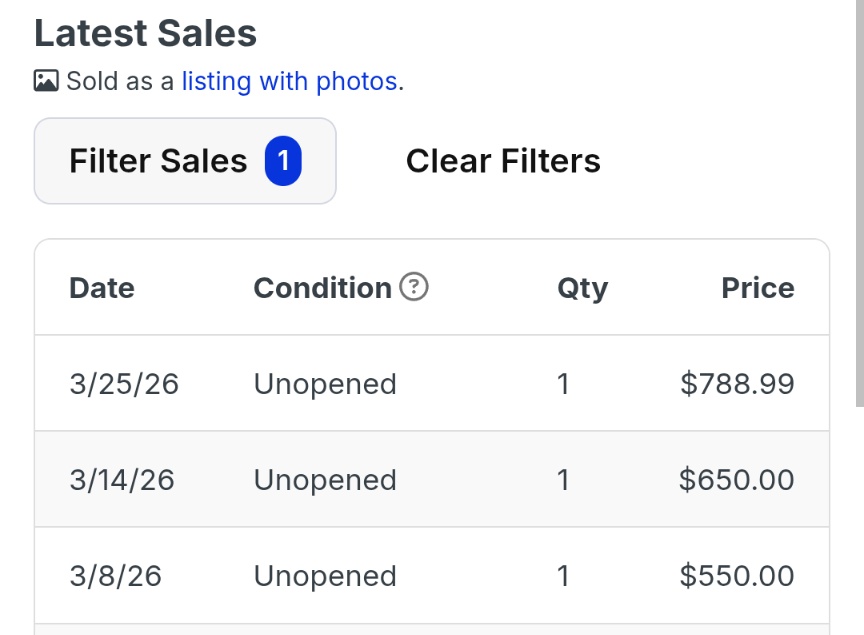Screen dimensions: 864x635
Task: Click the $788.99 price cell
Action: pyautogui.click(x=737, y=384)
